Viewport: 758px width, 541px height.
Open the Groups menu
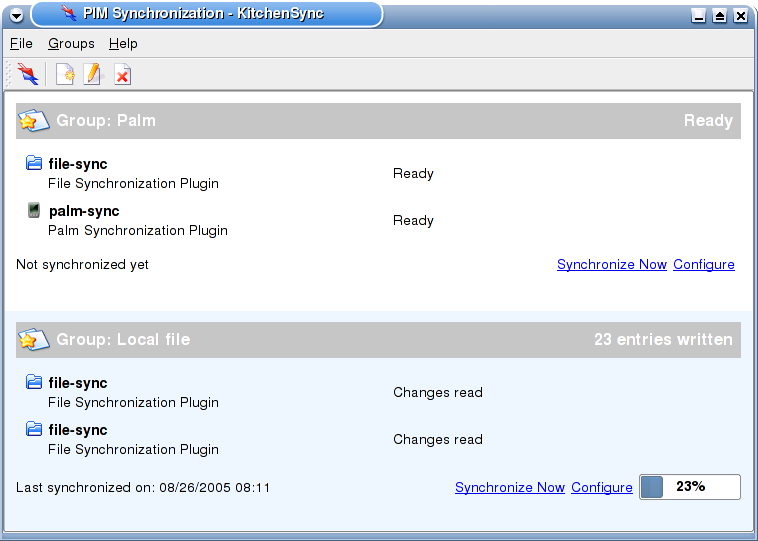coord(71,44)
